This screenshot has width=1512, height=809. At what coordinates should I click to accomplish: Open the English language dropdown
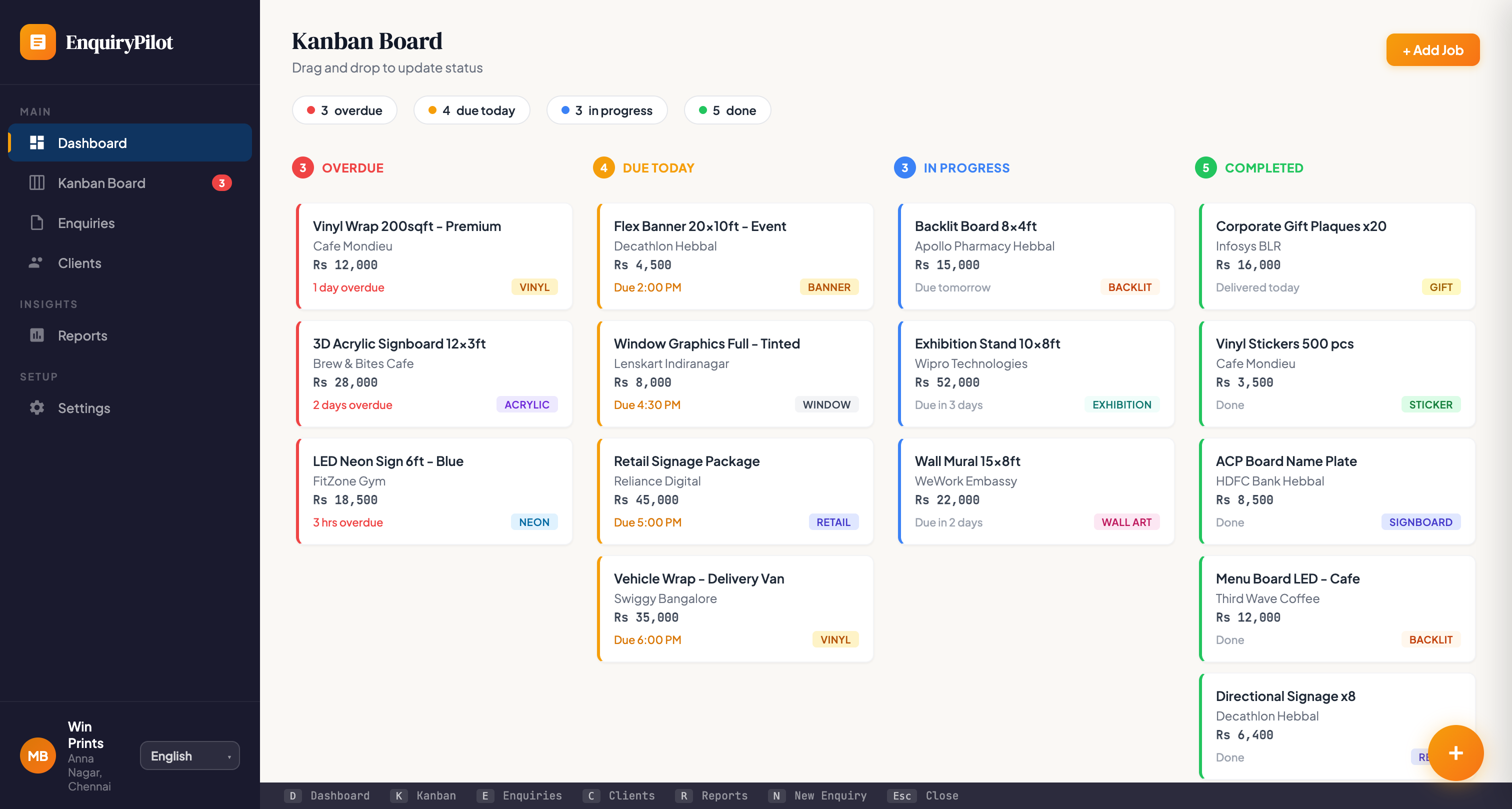(x=189, y=755)
